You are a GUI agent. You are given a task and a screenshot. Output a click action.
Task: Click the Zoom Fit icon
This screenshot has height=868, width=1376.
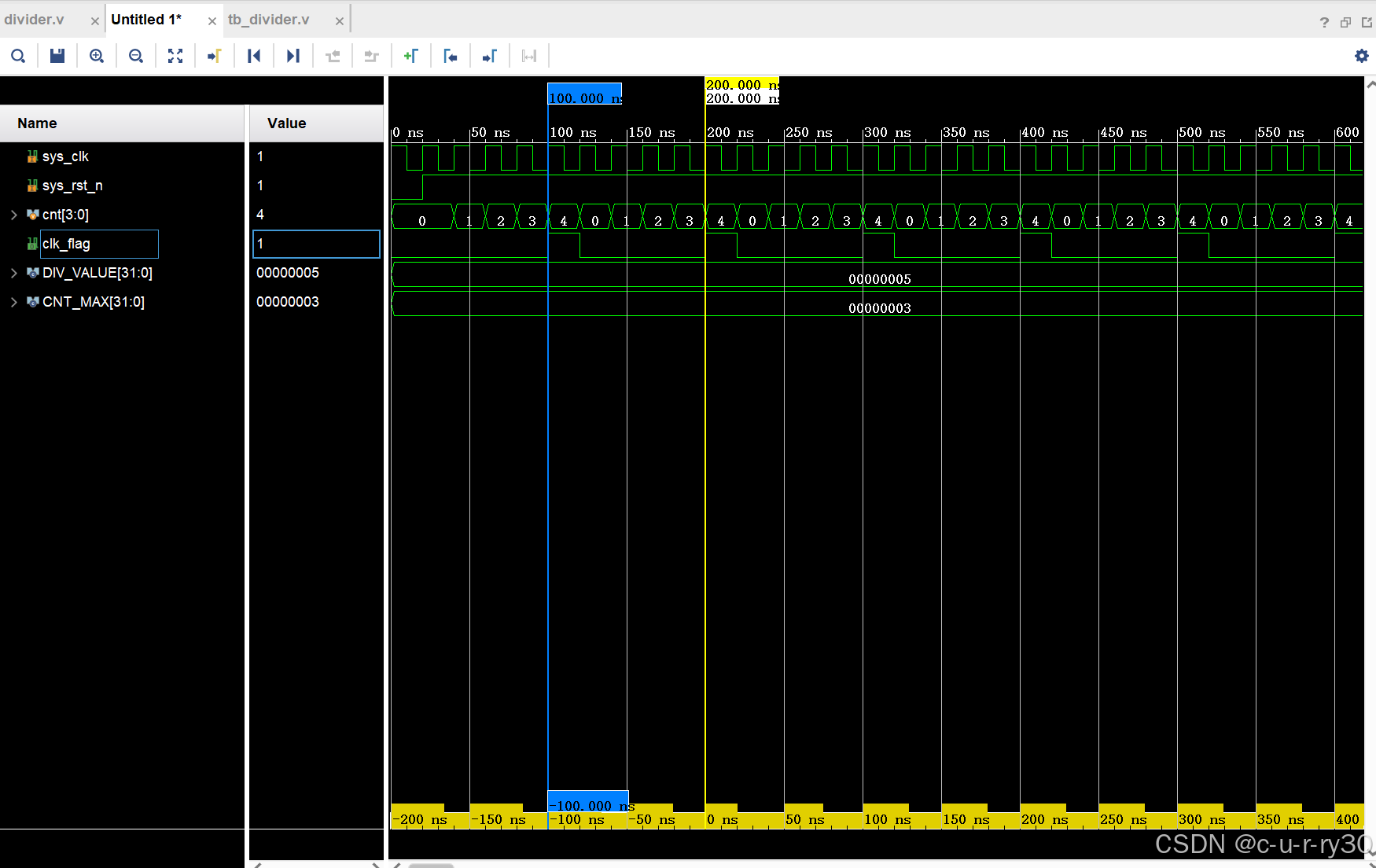tap(175, 56)
